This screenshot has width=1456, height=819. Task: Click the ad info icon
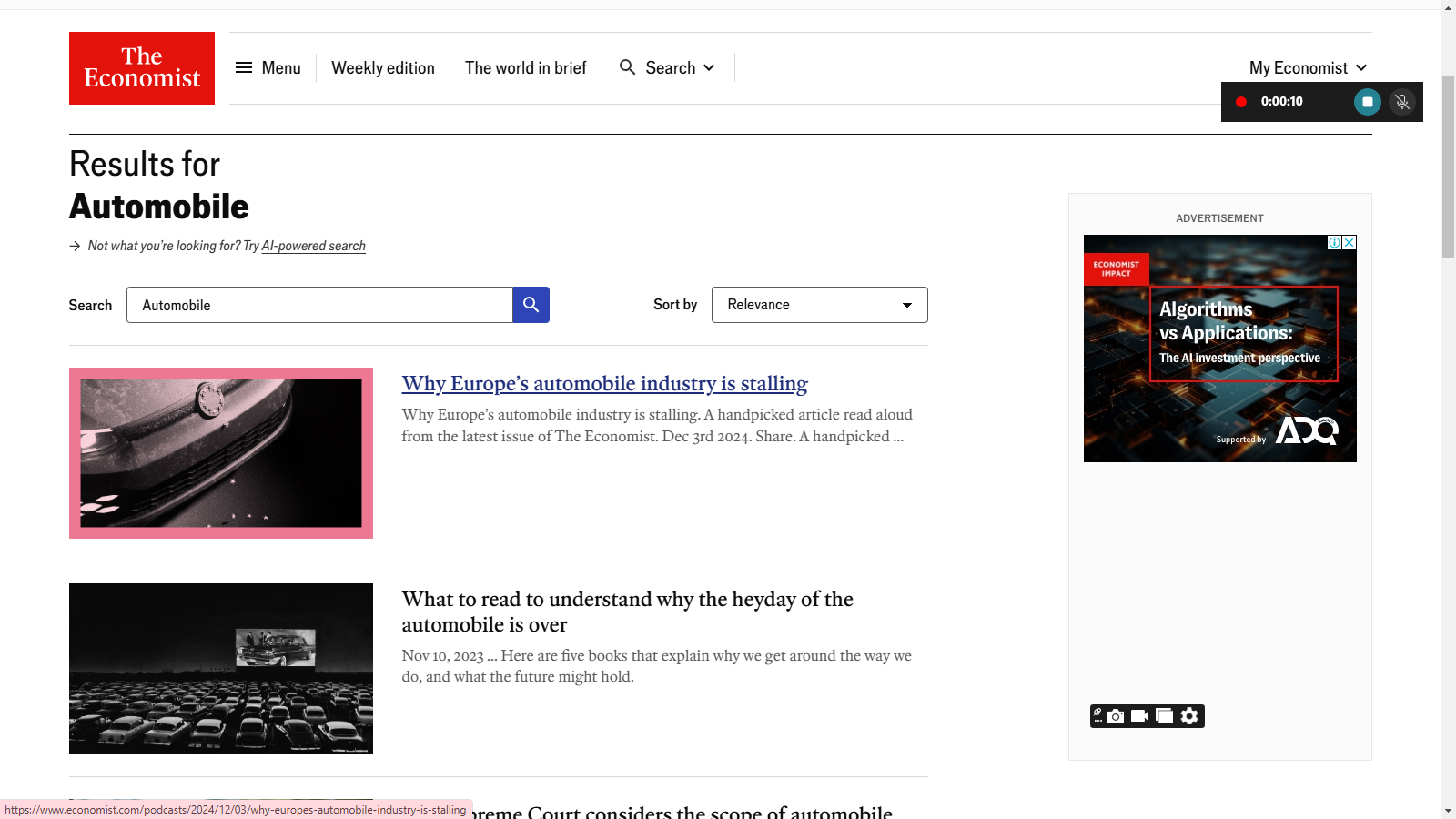[x=1334, y=242]
